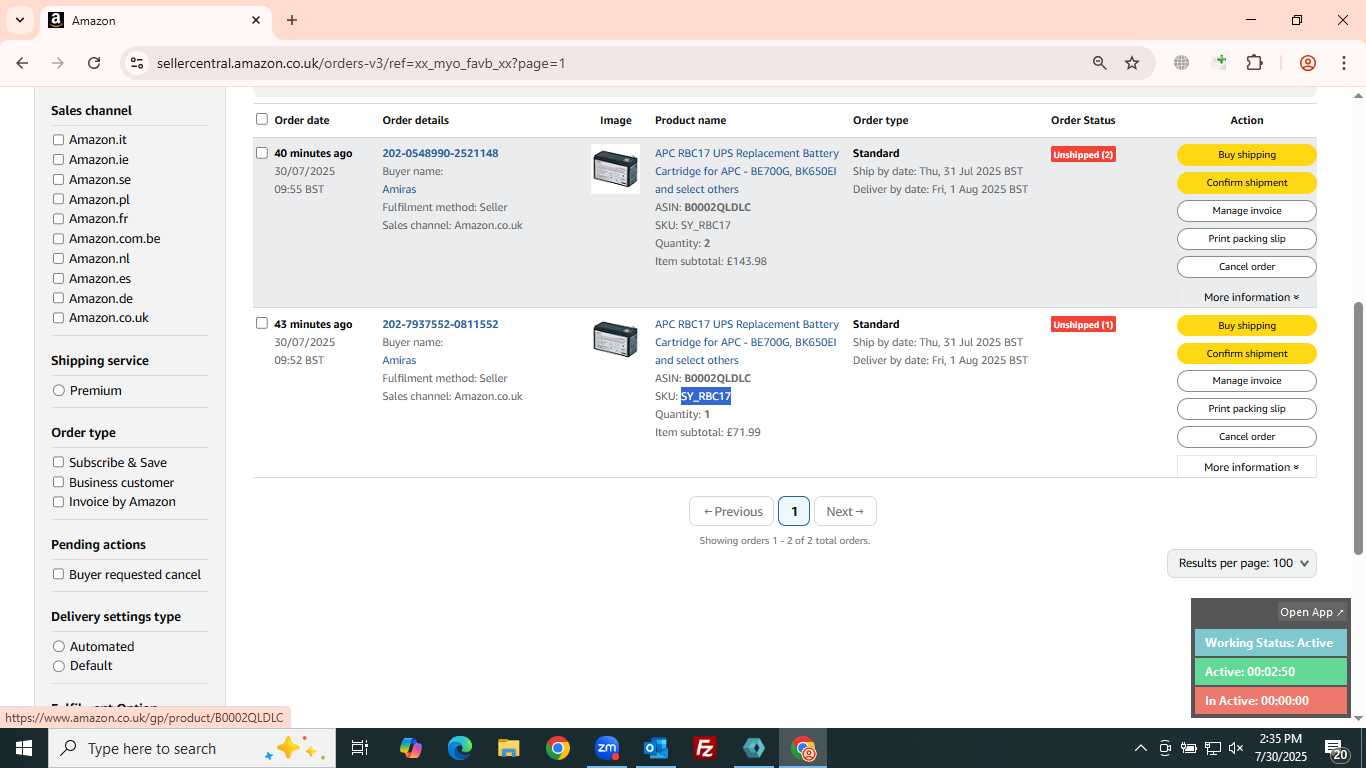Enable Invoice by Amazon filter
Image resolution: width=1366 pixels, height=768 pixels.
click(59, 502)
